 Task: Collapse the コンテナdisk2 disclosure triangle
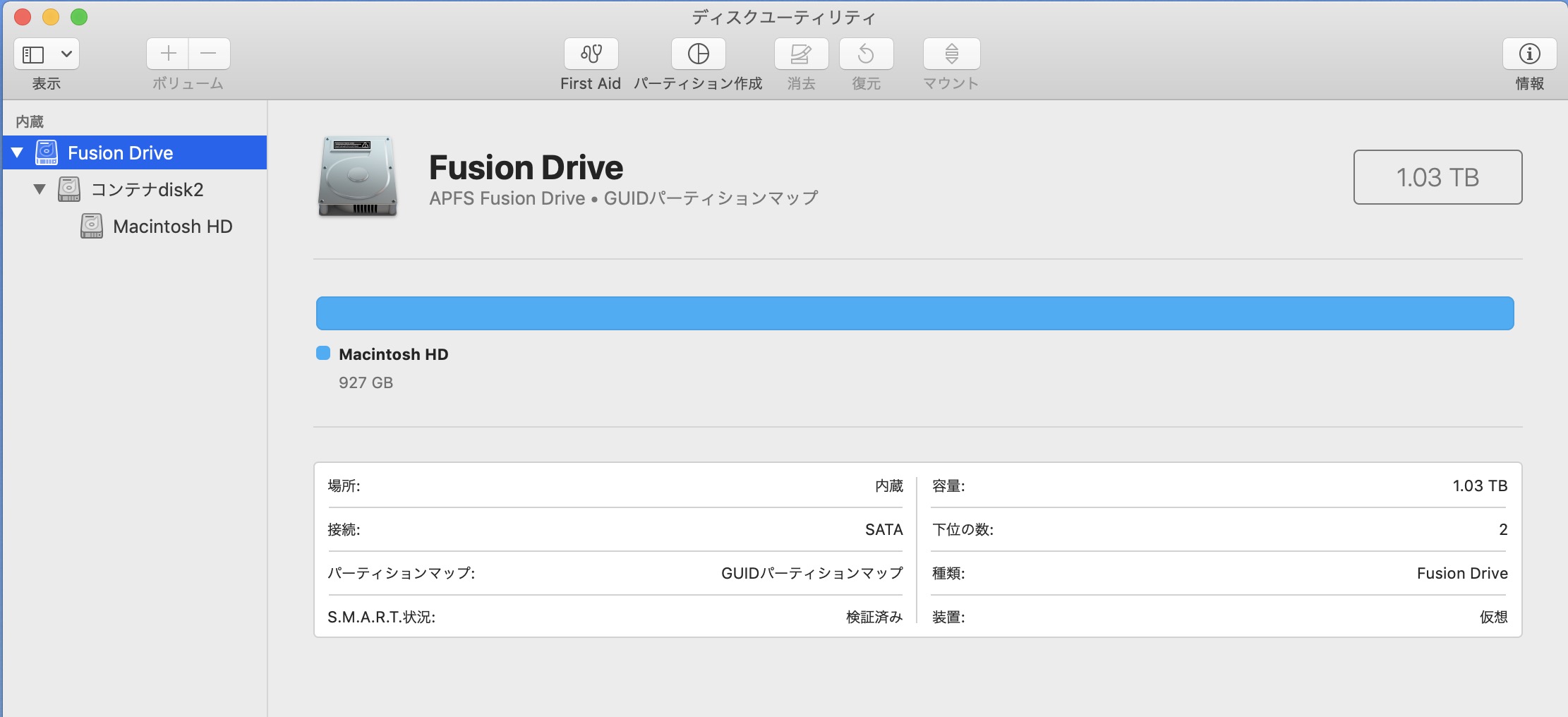[40, 189]
